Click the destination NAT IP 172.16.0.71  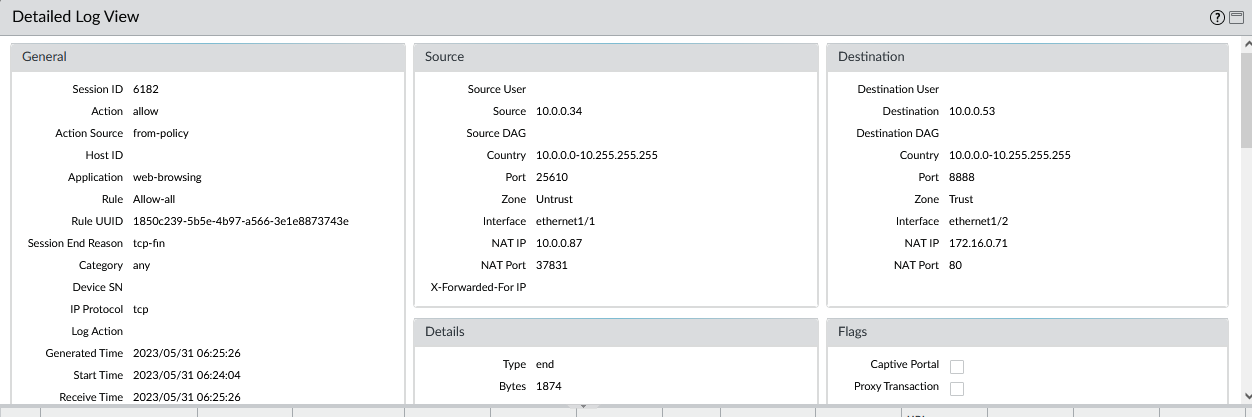976,243
